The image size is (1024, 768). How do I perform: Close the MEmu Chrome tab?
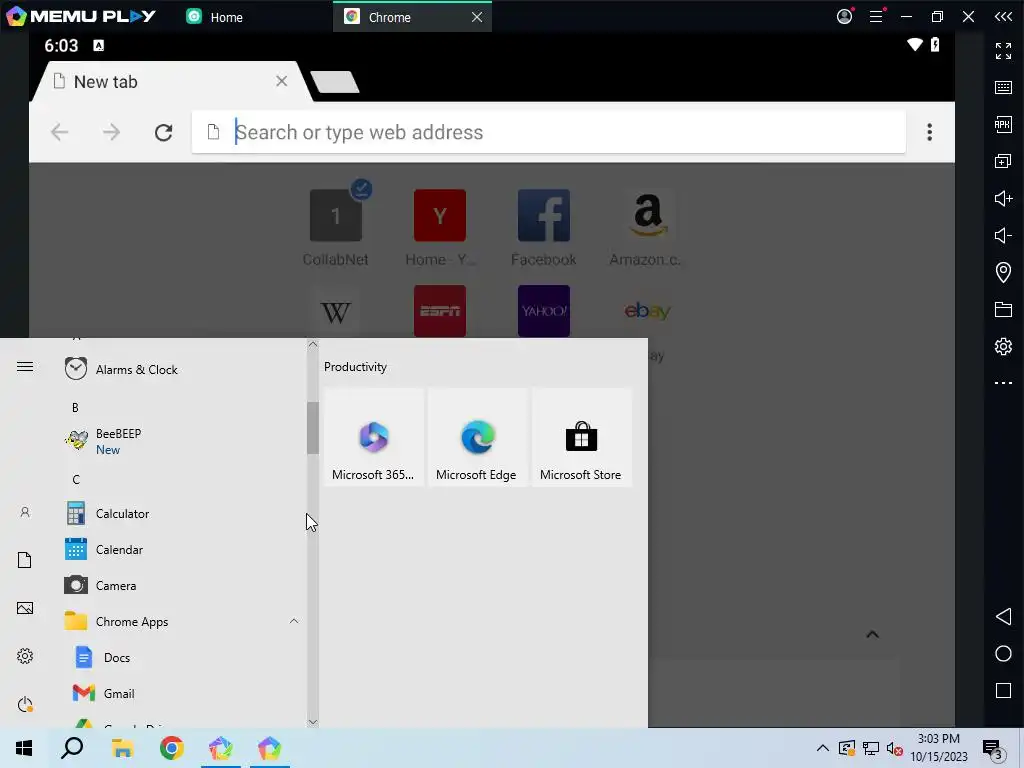click(477, 17)
